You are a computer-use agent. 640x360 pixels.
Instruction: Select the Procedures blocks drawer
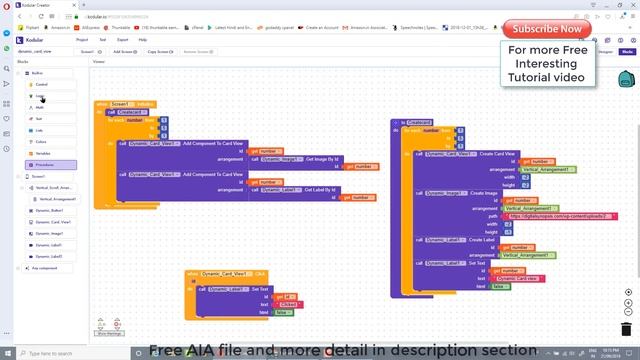tap(51, 165)
